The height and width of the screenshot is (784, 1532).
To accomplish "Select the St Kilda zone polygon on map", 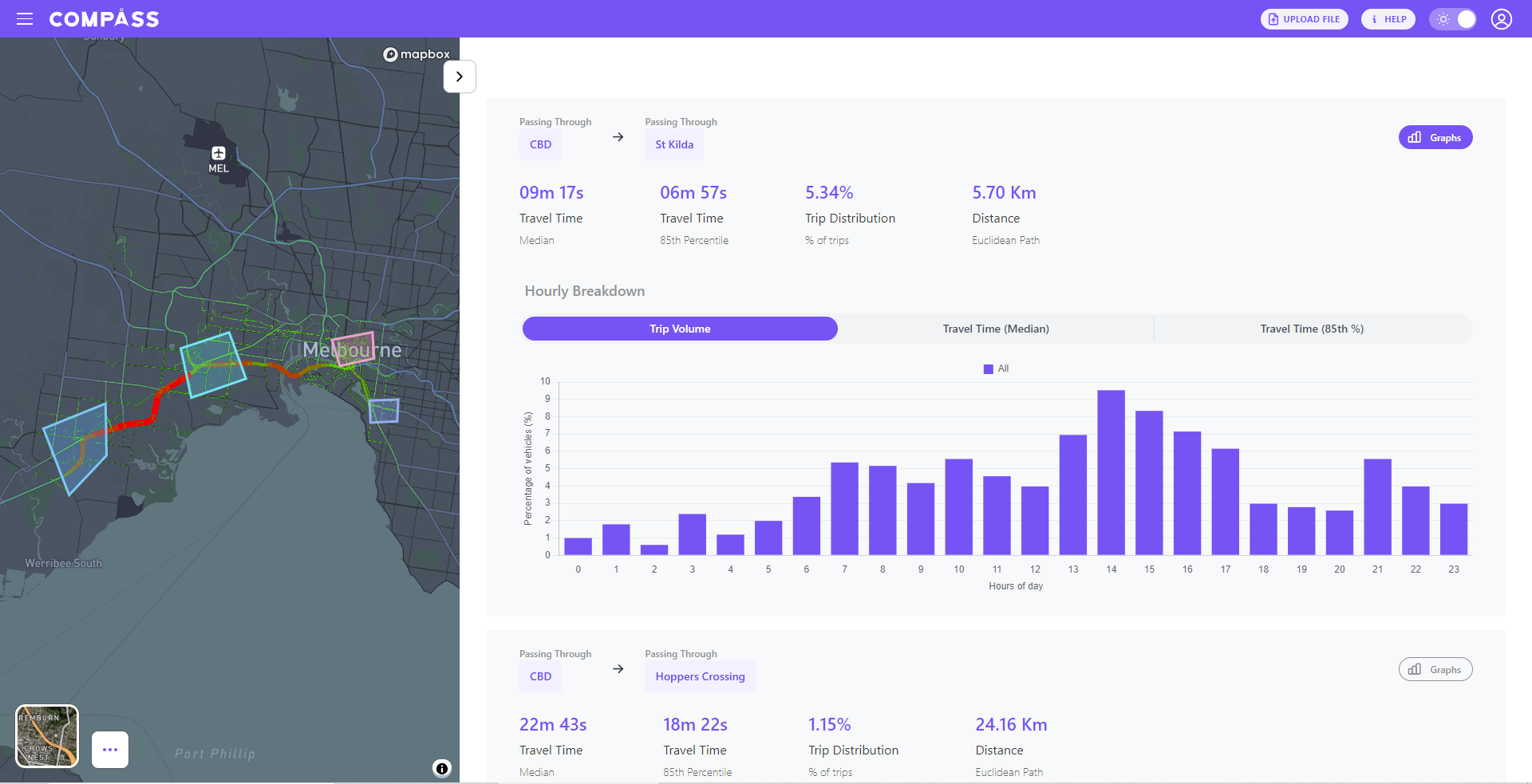I will point(384,411).
